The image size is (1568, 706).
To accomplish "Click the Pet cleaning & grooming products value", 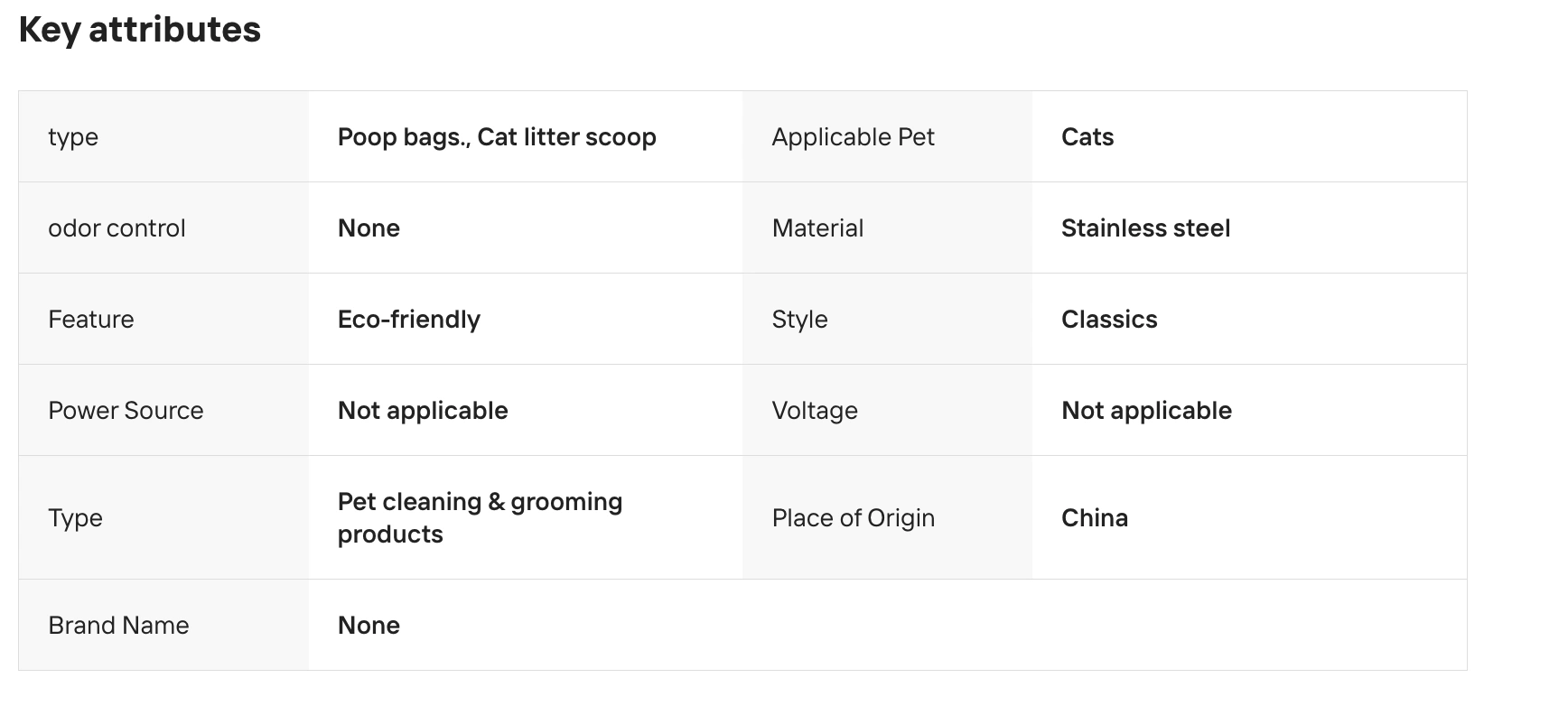I will (480, 518).
